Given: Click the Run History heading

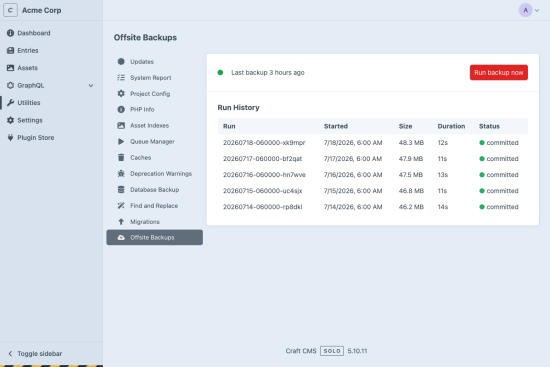Looking at the screenshot, I should [239, 108].
